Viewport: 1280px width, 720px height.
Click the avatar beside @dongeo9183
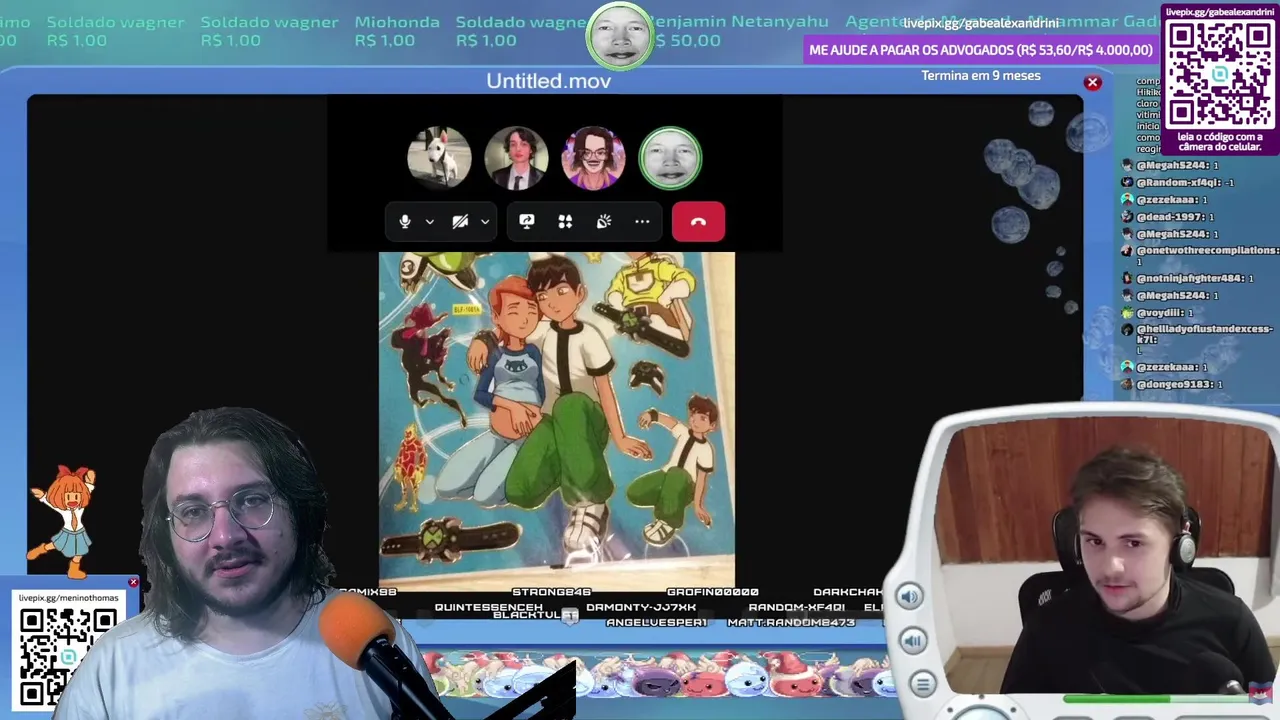click(1127, 384)
